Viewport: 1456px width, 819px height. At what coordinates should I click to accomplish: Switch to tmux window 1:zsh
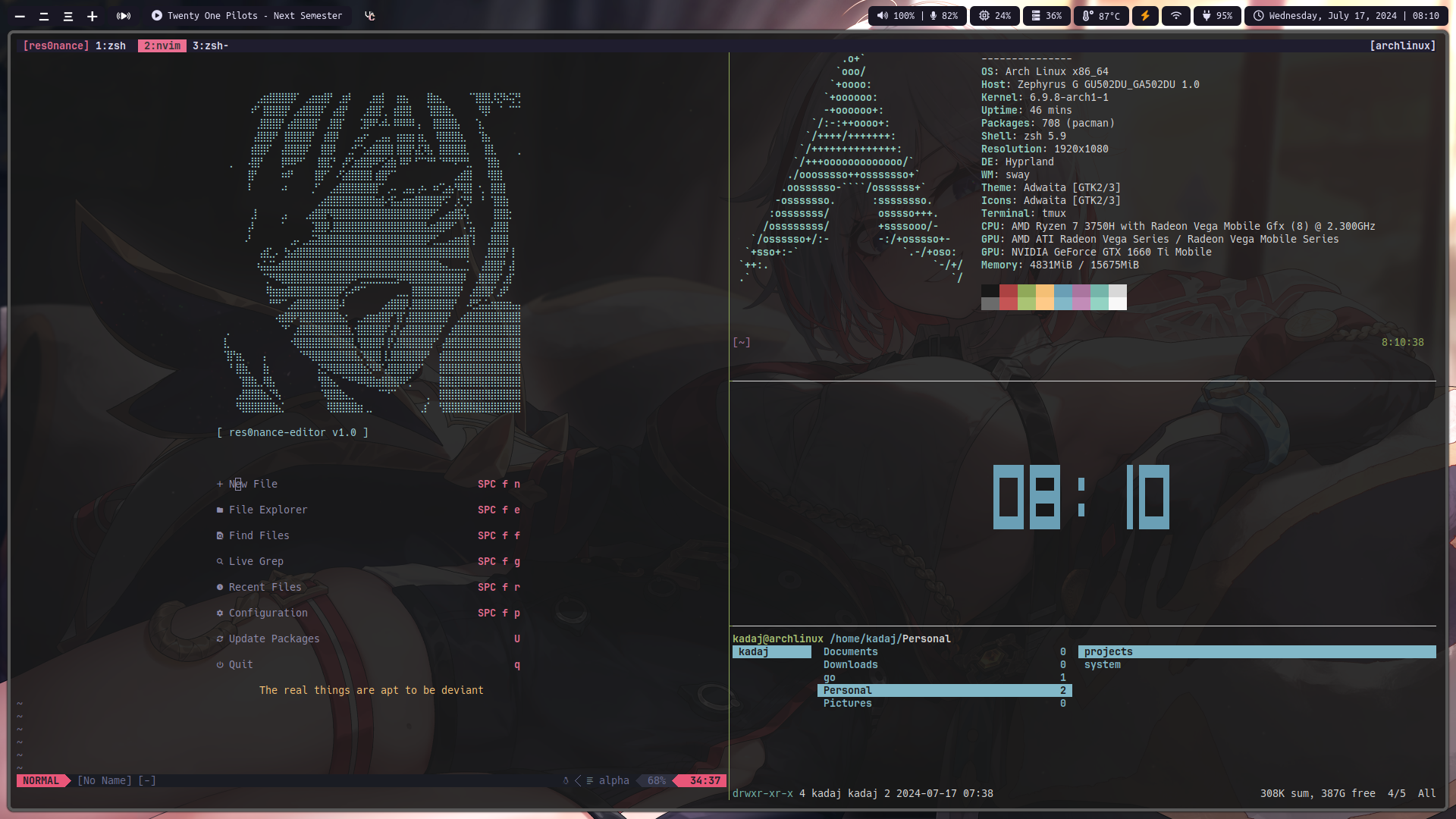[111, 45]
